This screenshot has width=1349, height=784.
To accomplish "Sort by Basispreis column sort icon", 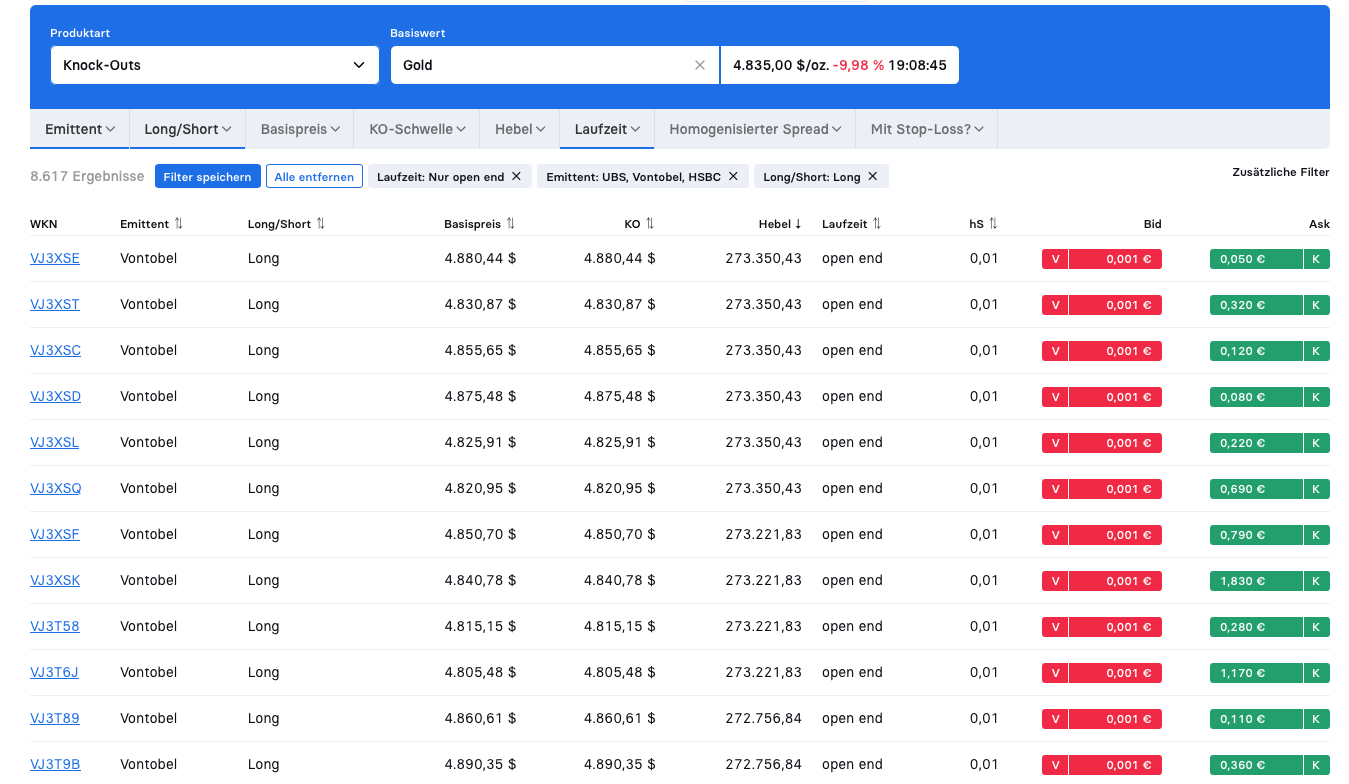I will 511,224.
